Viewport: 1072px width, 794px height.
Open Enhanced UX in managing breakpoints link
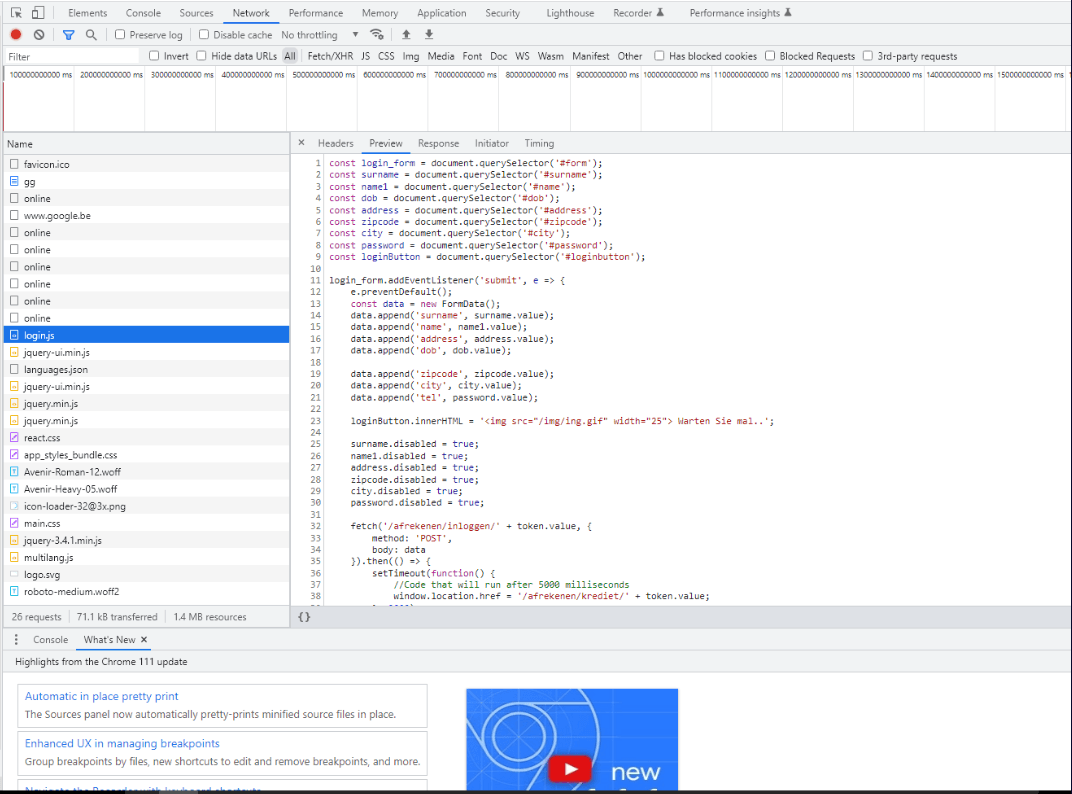pos(122,743)
